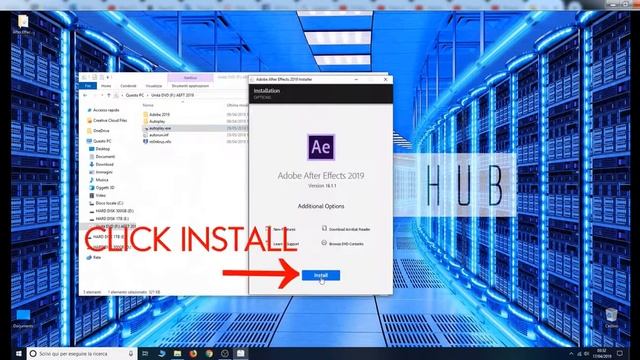This screenshot has width=640, height=360.
Task: Open Firefox from taskbar
Action: [193, 353]
